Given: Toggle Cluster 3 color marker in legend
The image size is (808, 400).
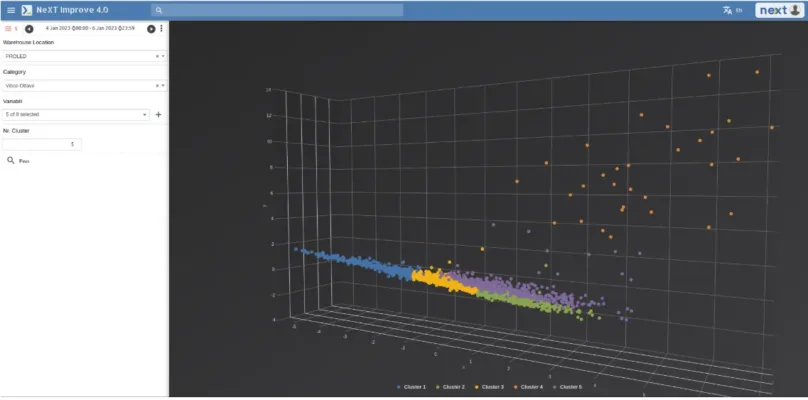Looking at the screenshot, I should 477,386.
